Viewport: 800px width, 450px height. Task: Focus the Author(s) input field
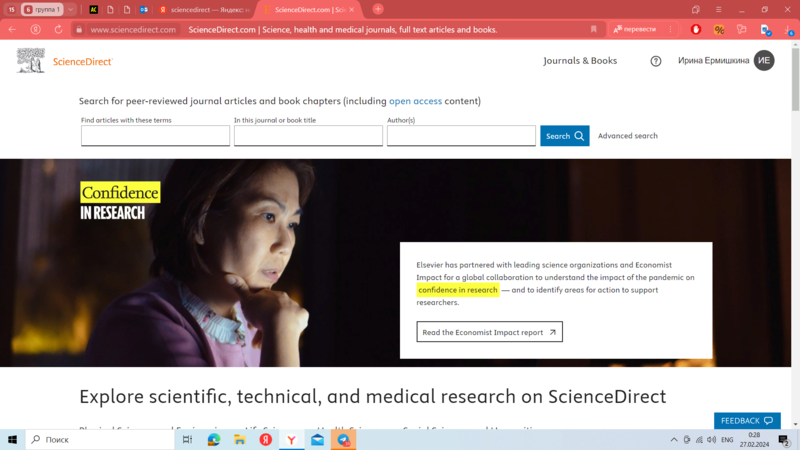click(461, 136)
